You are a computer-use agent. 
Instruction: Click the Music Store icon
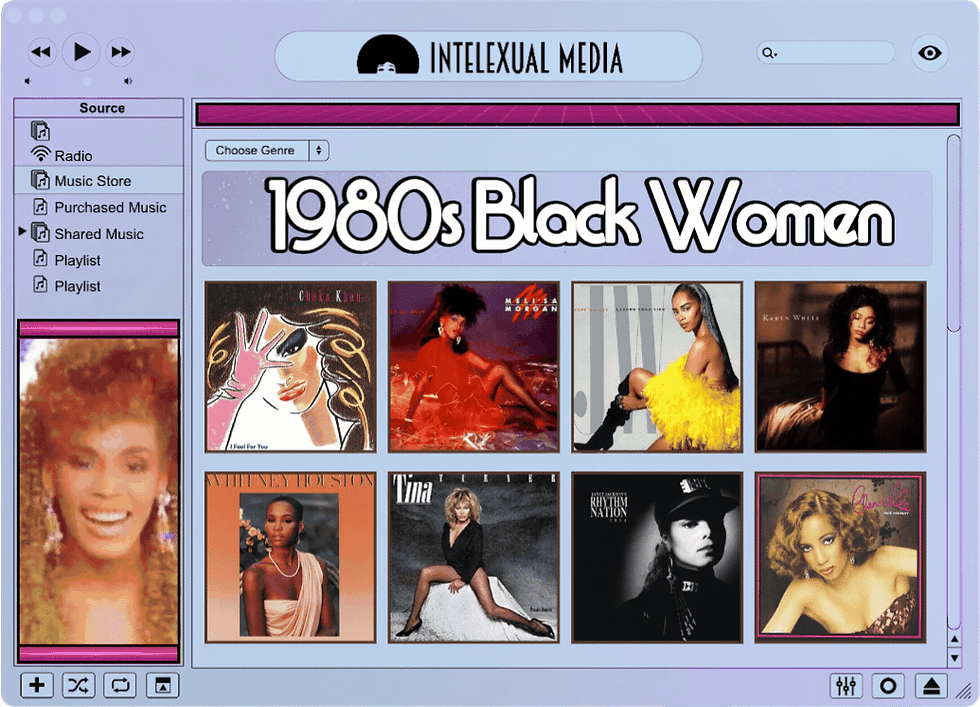tap(40, 180)
